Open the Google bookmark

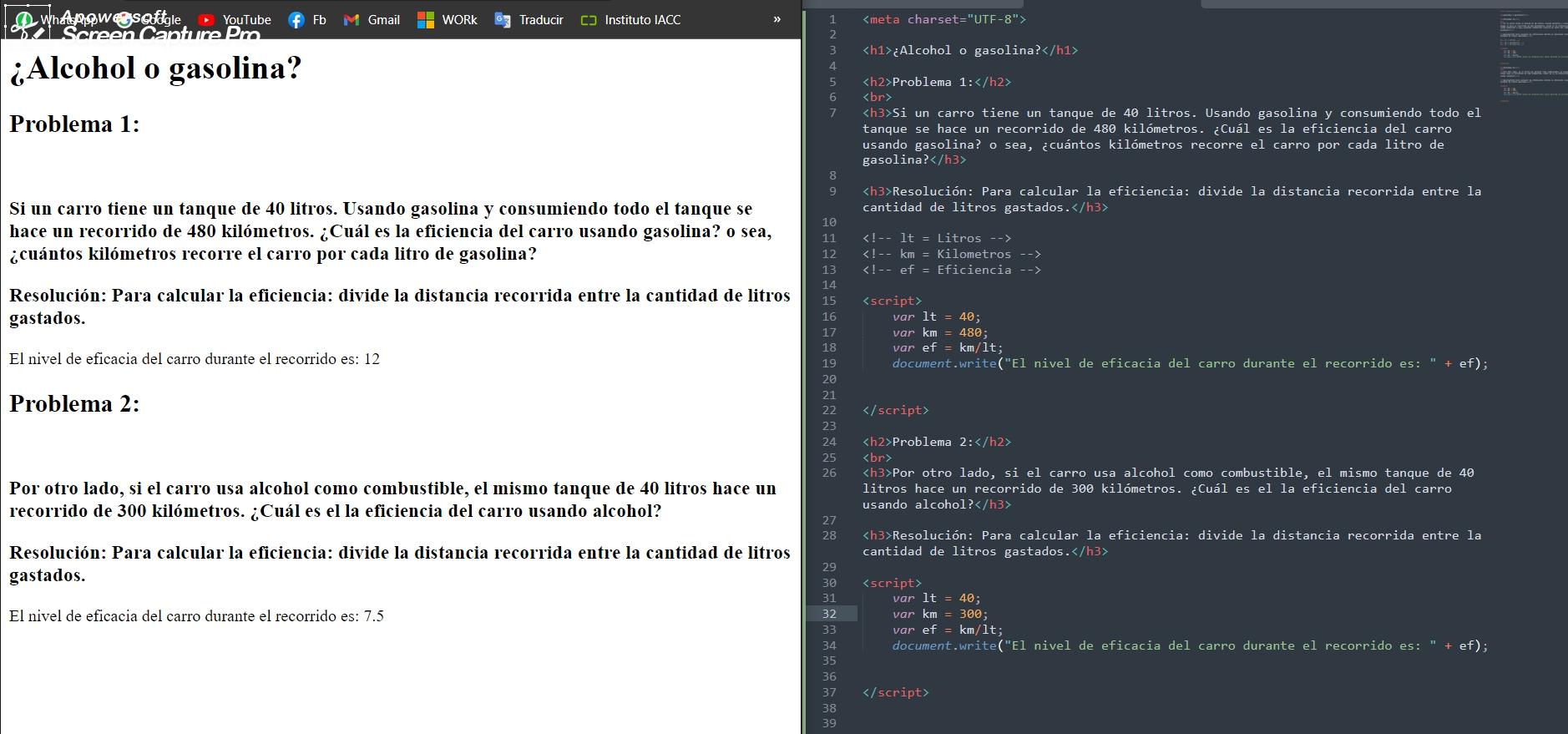(149, 19)
